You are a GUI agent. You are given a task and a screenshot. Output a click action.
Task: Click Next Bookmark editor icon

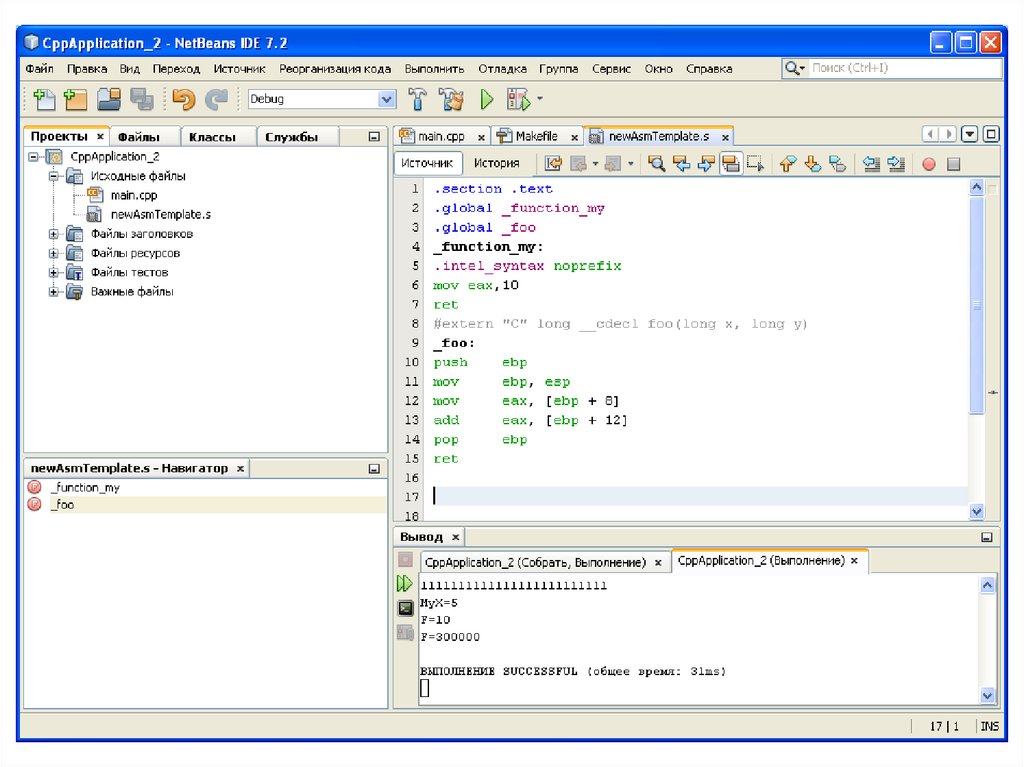pyautogui.click(x=812, y=163)
